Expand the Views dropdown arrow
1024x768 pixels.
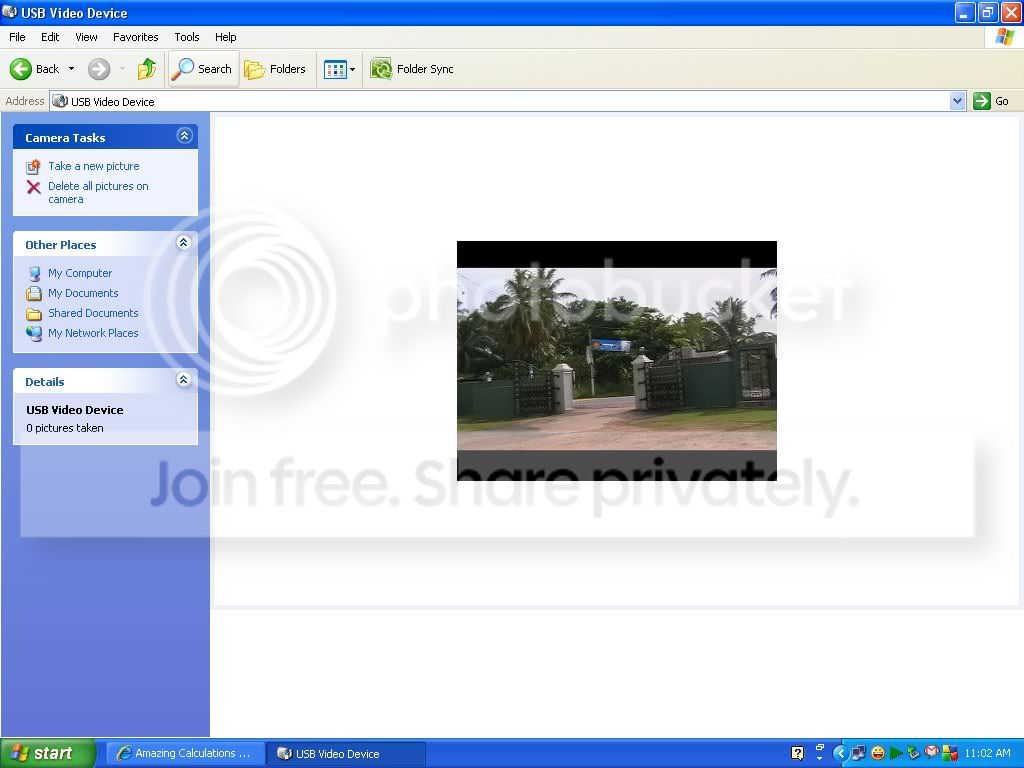(353, 69)
